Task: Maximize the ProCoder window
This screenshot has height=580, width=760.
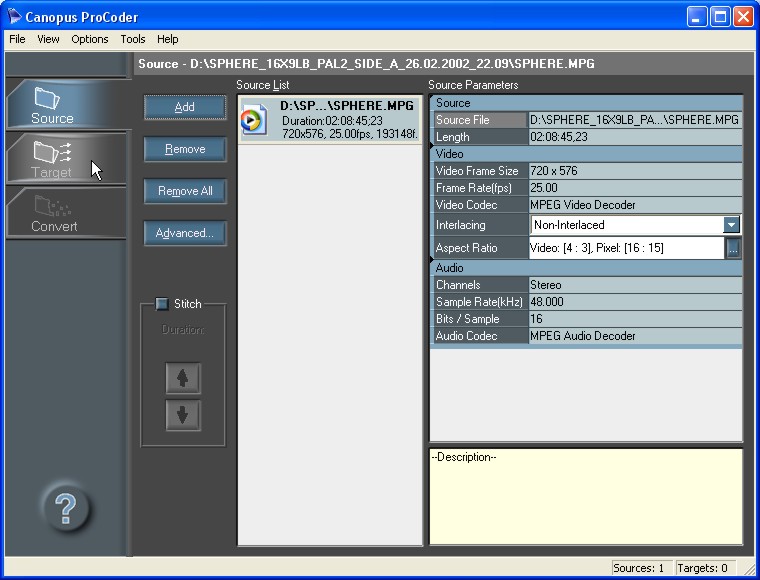Action: click(x=720, y=17)
